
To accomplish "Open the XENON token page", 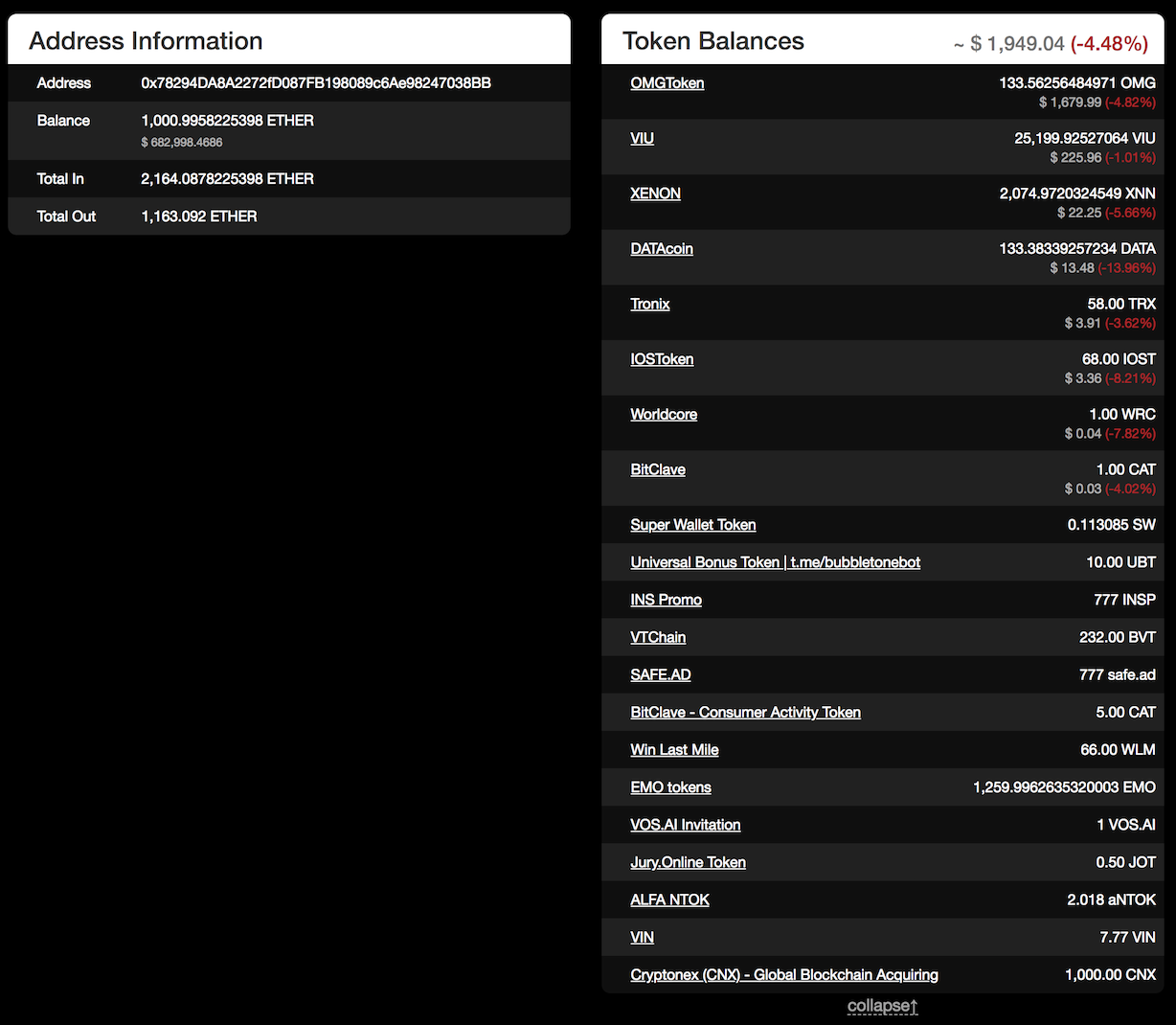I will point(655,194).
